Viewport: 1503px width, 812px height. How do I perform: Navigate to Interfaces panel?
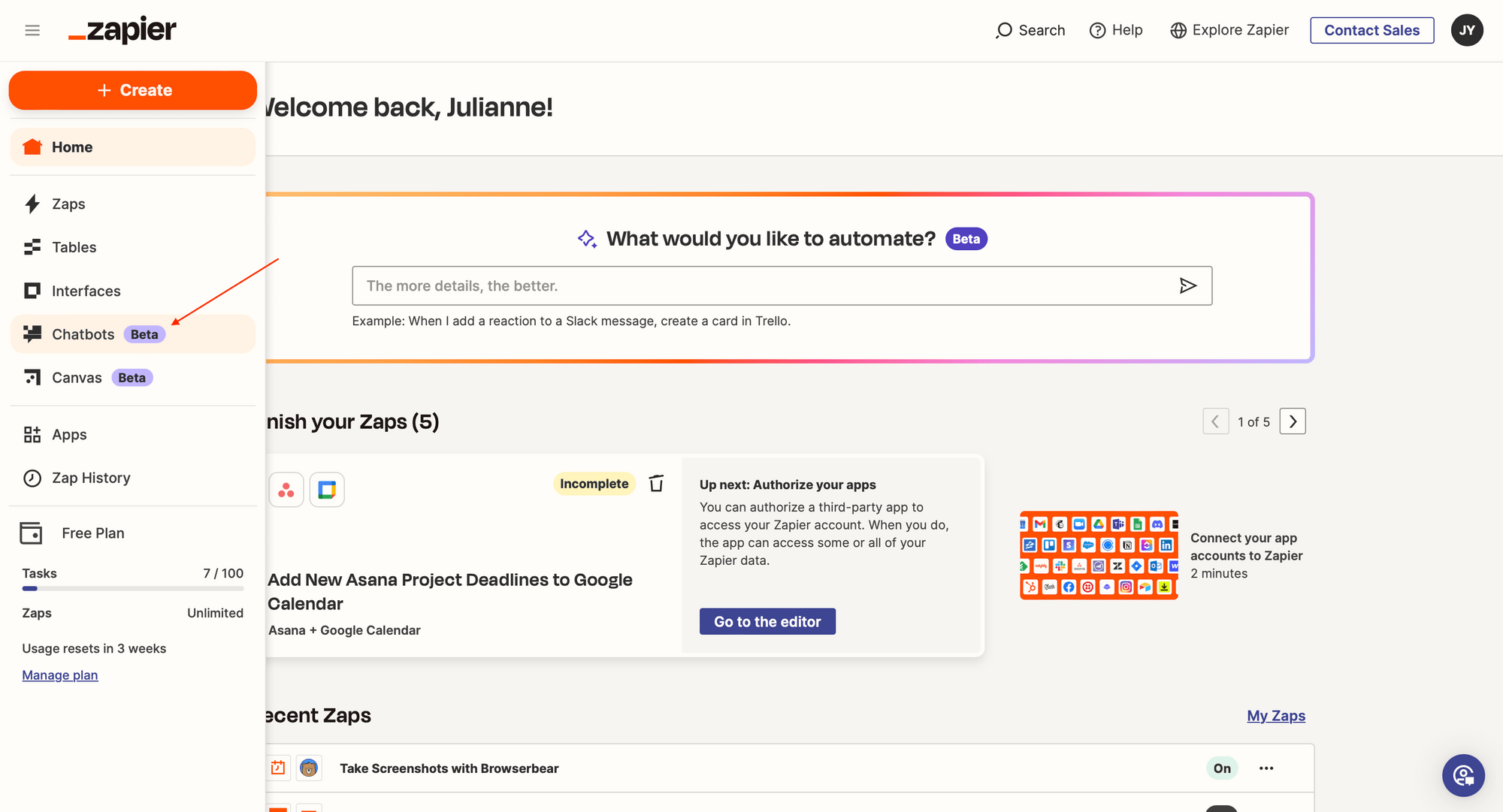(x=86, y=290)
